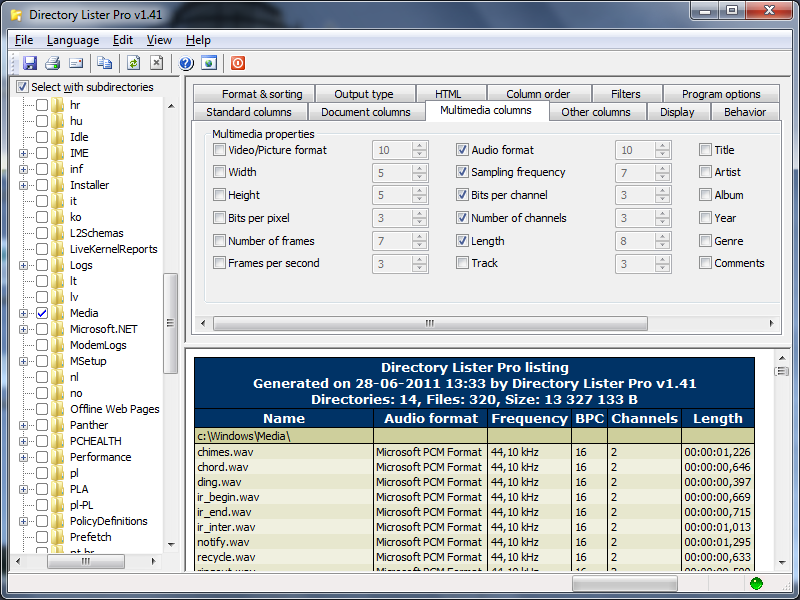Click folder tree vertical scrollbar thumb
Screen dimensions: 800x600
(x=170, y=323)
